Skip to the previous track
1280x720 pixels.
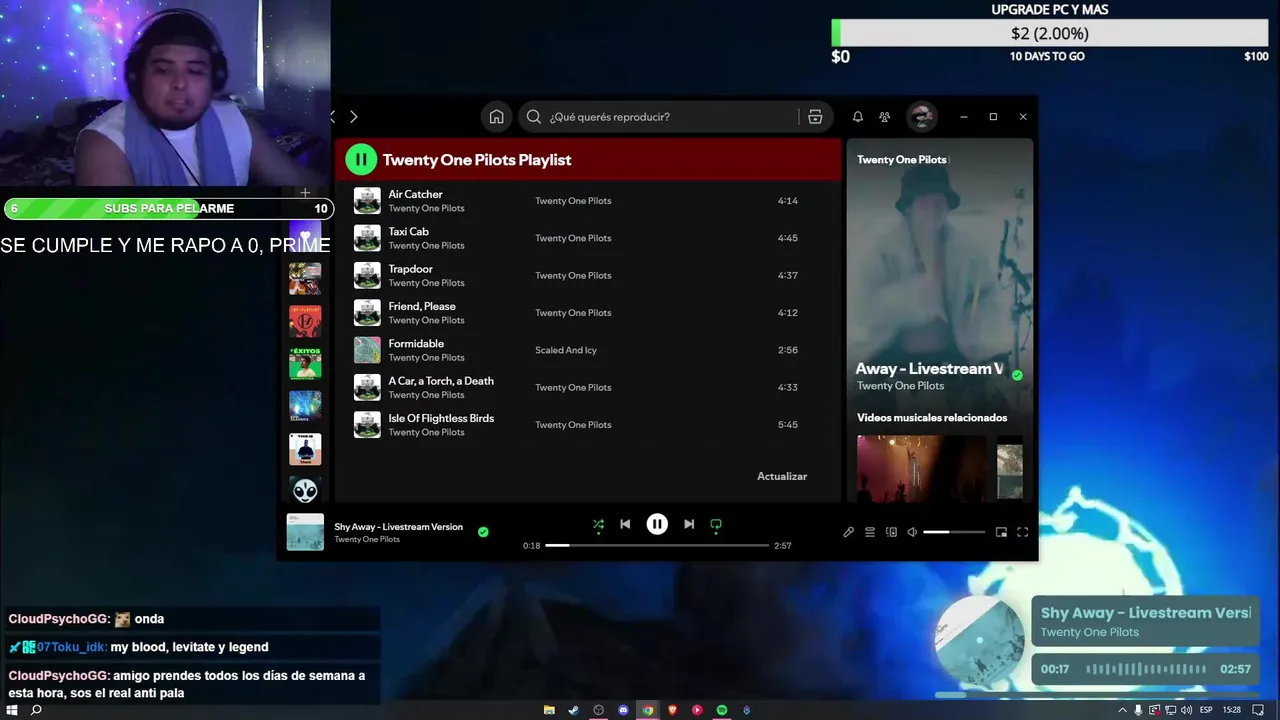pos(625,524)
